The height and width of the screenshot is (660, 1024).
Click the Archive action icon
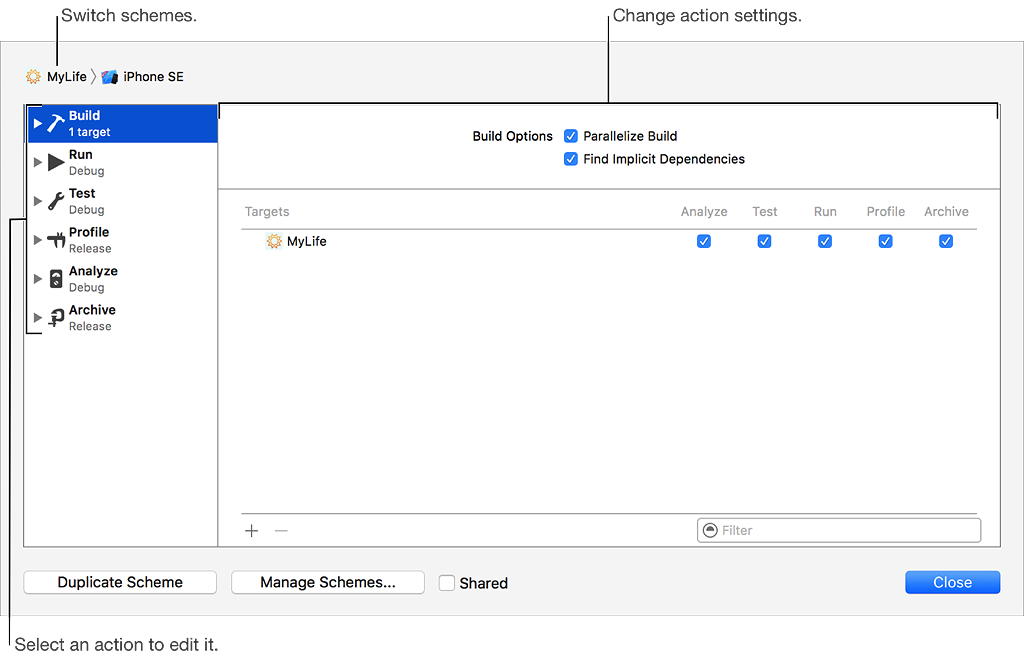(56, 318)
